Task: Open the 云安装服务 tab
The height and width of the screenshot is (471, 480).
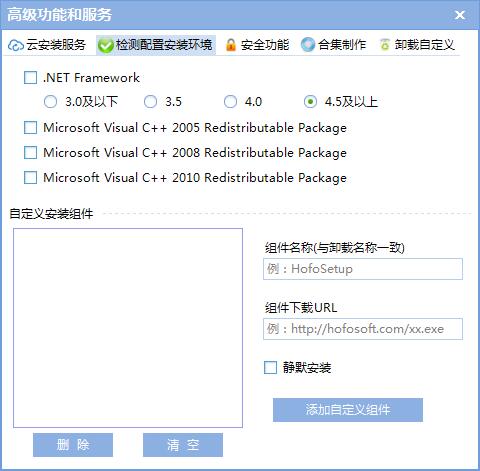Action: (47, 45)
